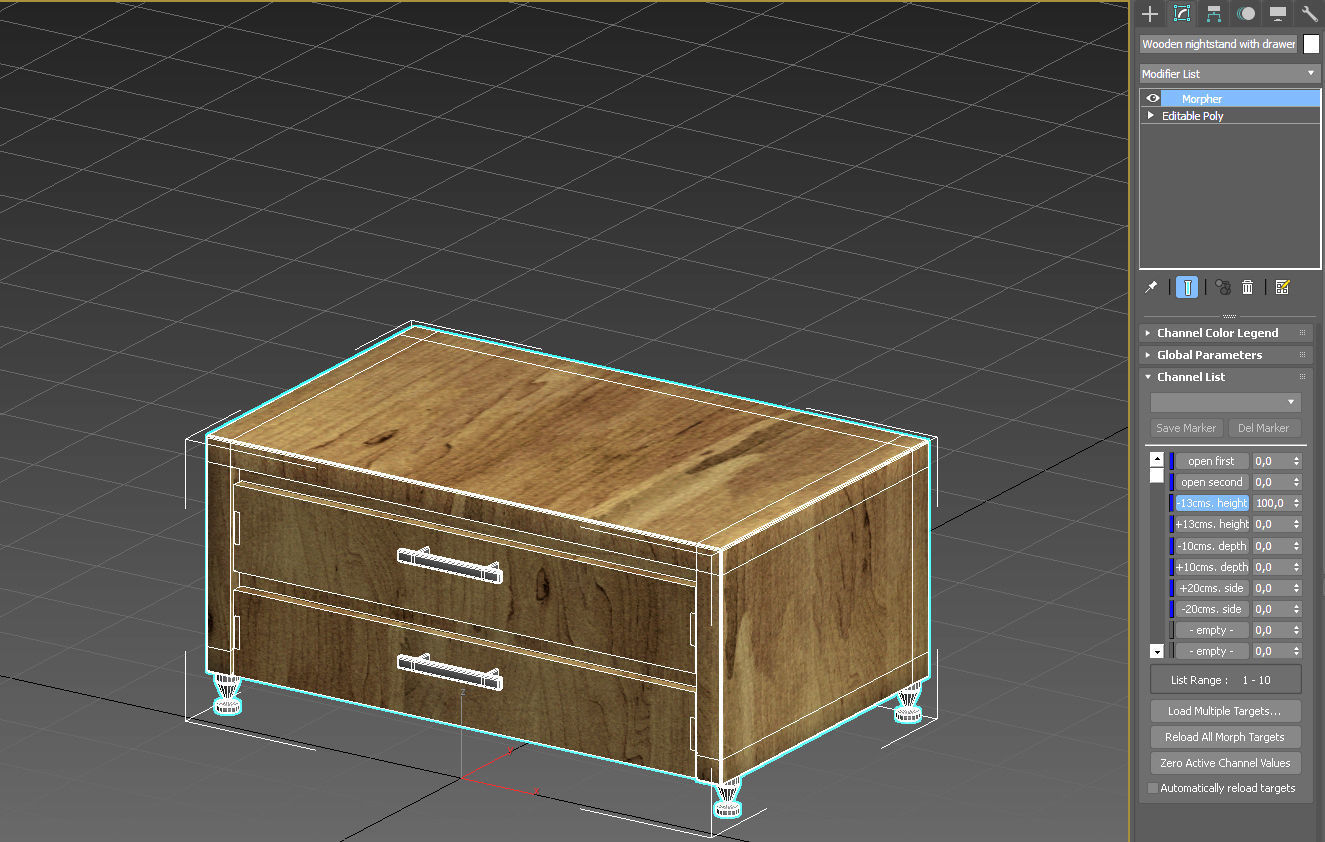This screenshot has width=1325, height=842.
Task: Click Reload All Morph Targets button
Action: [1225, 737]
